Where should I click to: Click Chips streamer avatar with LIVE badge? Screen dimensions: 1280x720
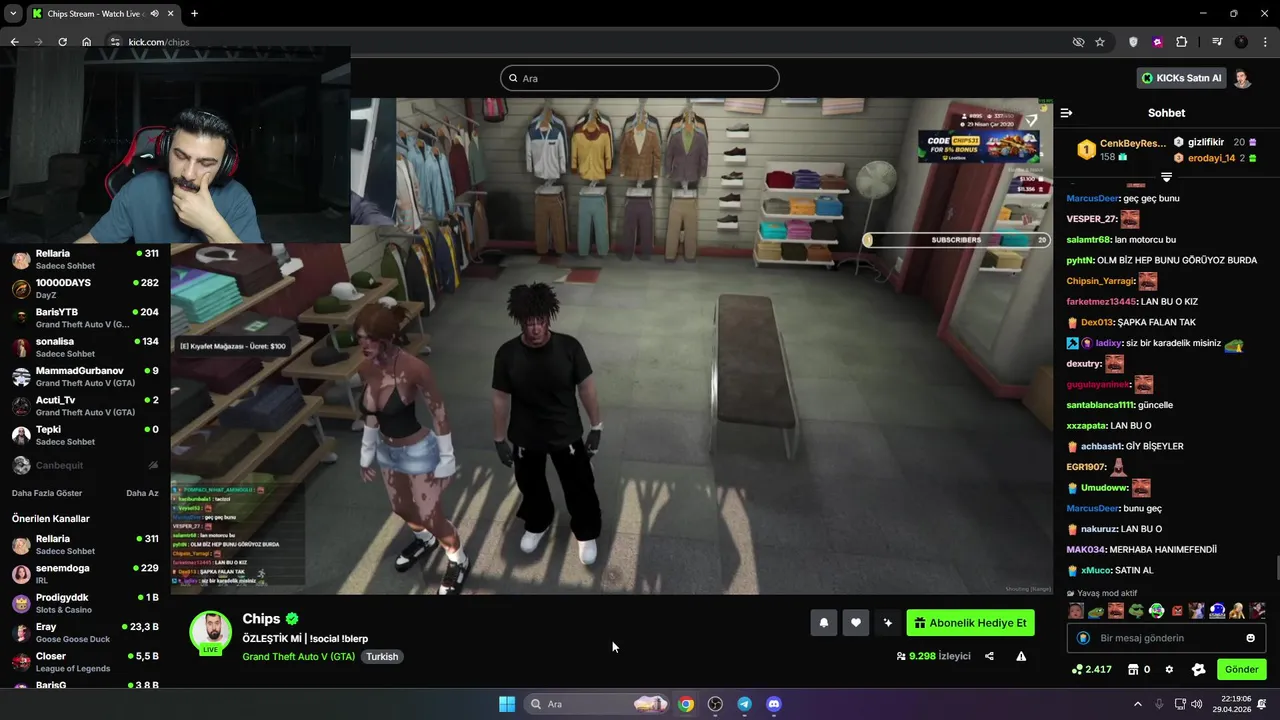(210, 633)
